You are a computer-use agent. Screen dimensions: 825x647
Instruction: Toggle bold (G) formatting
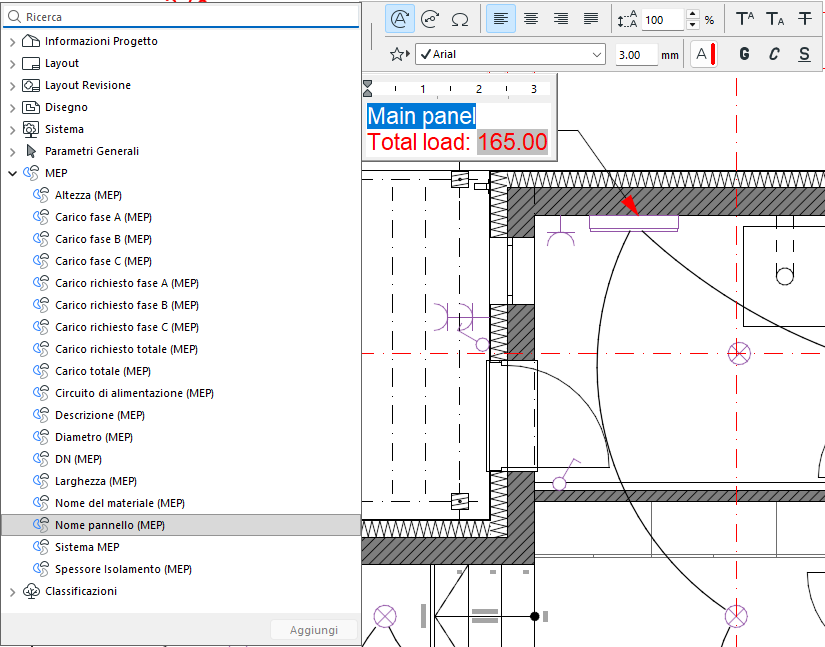click(x=744, y=54)
